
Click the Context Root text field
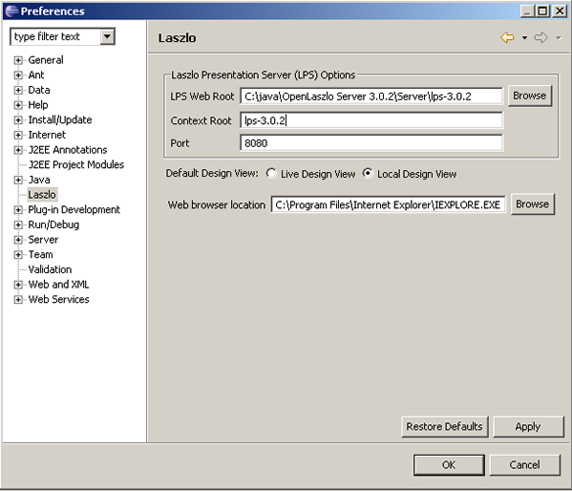[x=371, y=120]
